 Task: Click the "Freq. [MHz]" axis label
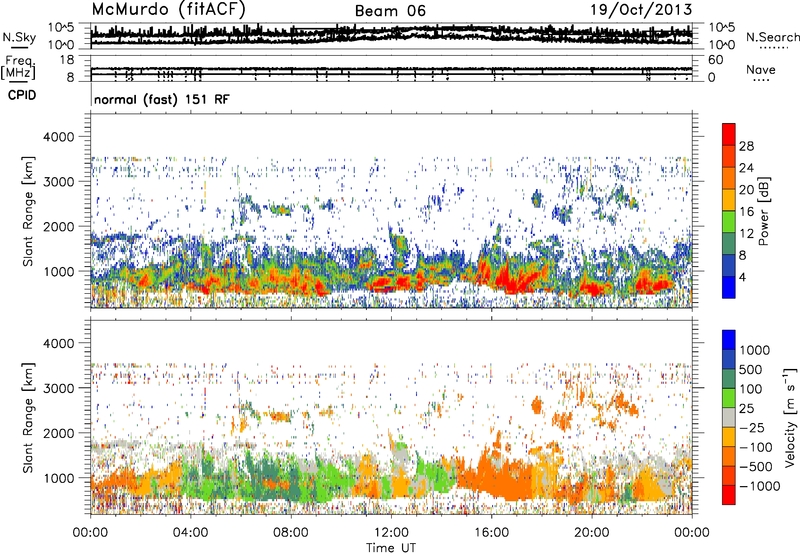(18, 68)
